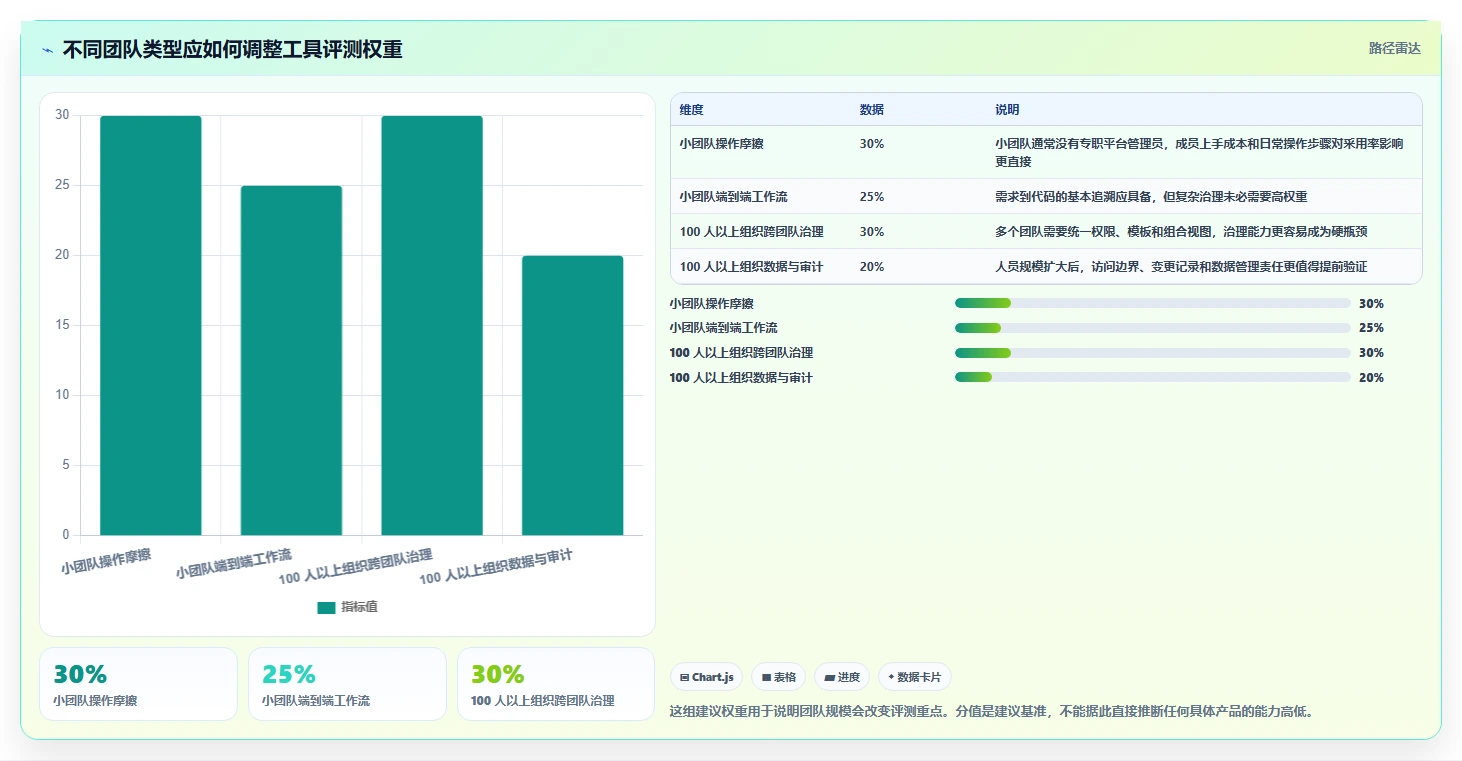The height and width of the screenshot is (761, 1462).
Task: Open the 25% 小团队端到端工作流 stat card
Action: click(347, 684)
